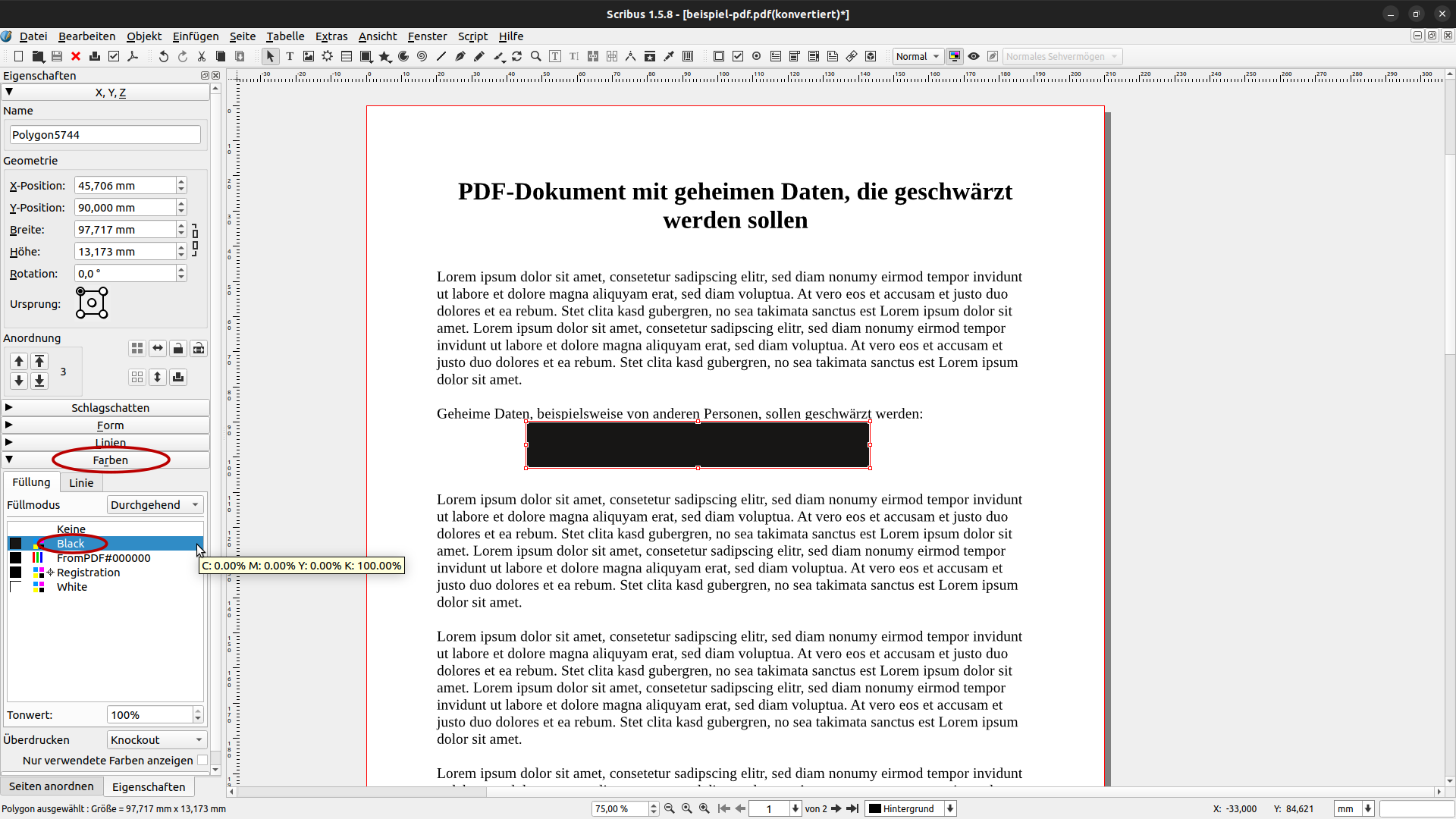Enable 'Nur verwendete Farben anzeigen' checkbox
Viewport: 1456px width, 819px height.
[202, 760]
